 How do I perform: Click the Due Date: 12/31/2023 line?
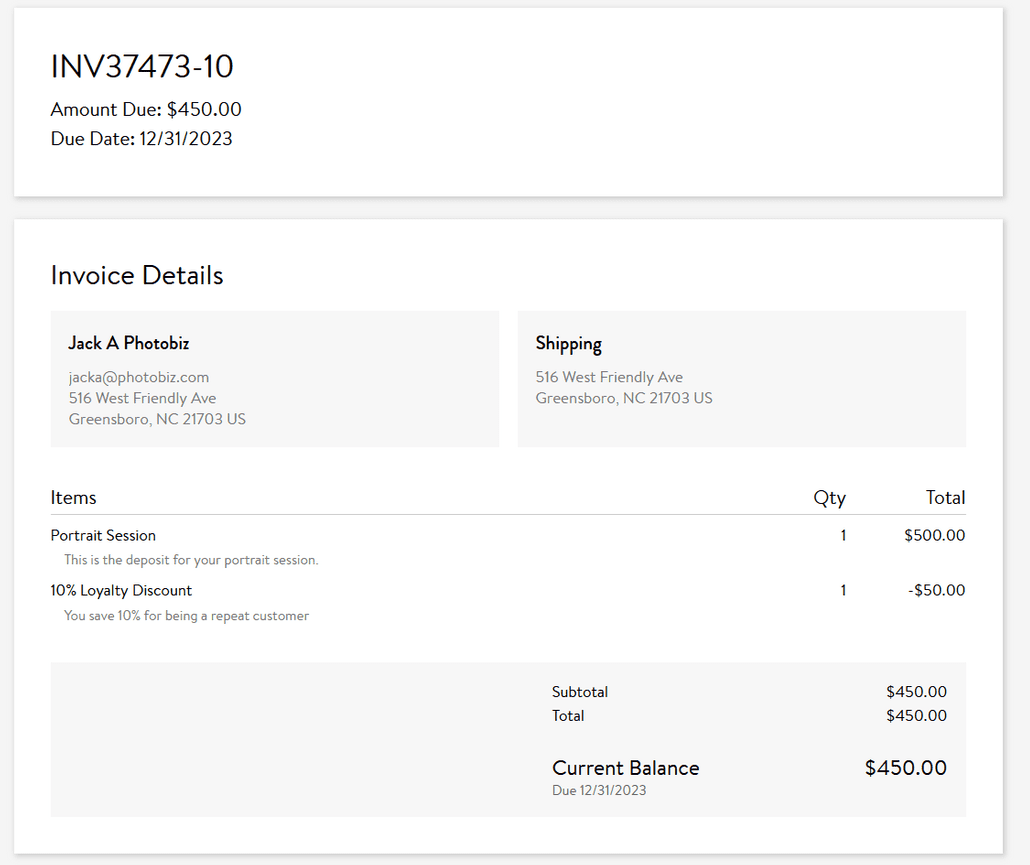pyautogui.click(x=140, y=138)
